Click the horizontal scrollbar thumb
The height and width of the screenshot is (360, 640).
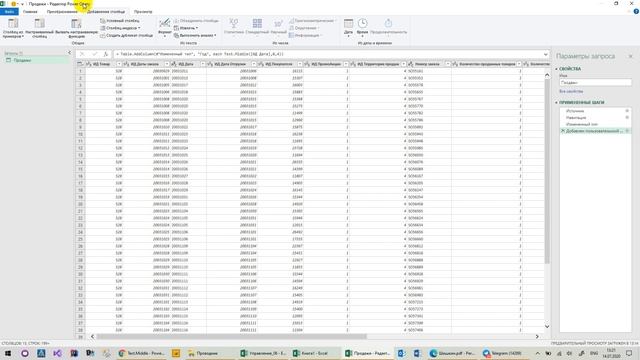pos(231,336)
